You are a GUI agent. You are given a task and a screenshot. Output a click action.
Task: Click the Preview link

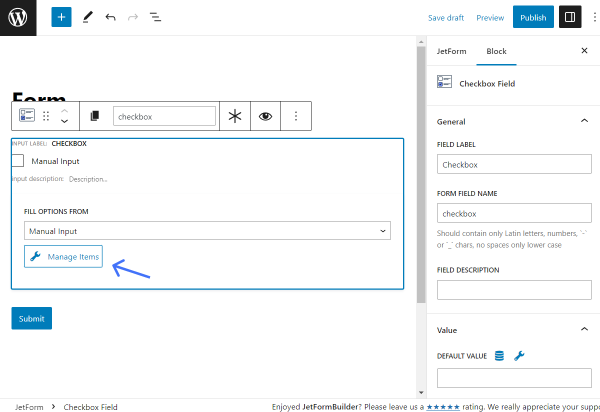[x=490, y=18]
